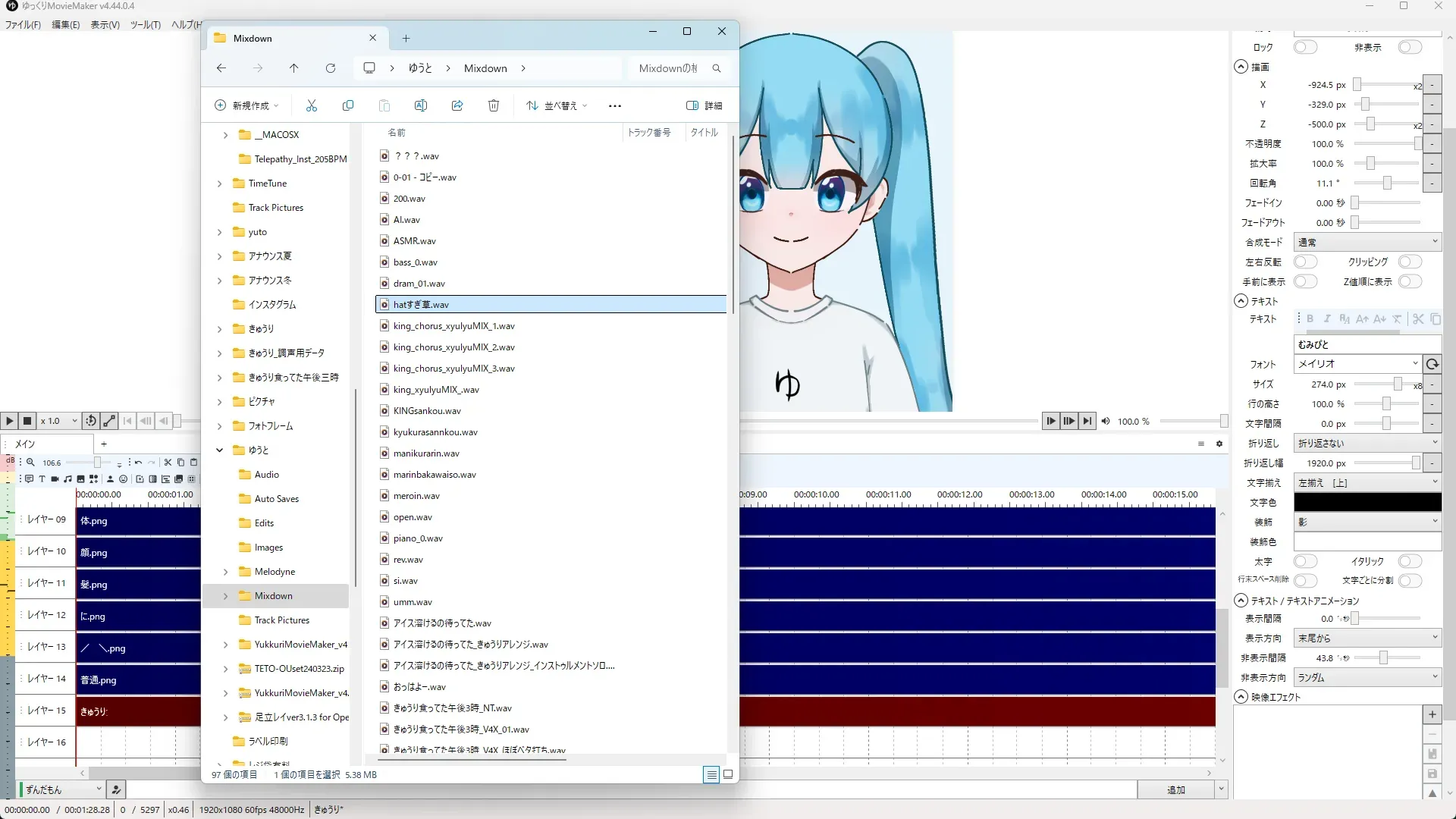Viewport: 1456px width, 819px height.
Task: Click the timeline scissors cut icon
Action: (168, 463)
